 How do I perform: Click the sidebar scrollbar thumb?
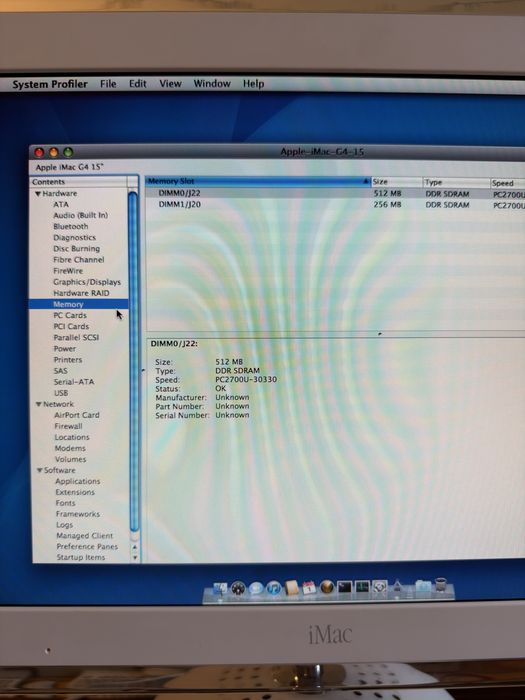[x=133, y=361]
